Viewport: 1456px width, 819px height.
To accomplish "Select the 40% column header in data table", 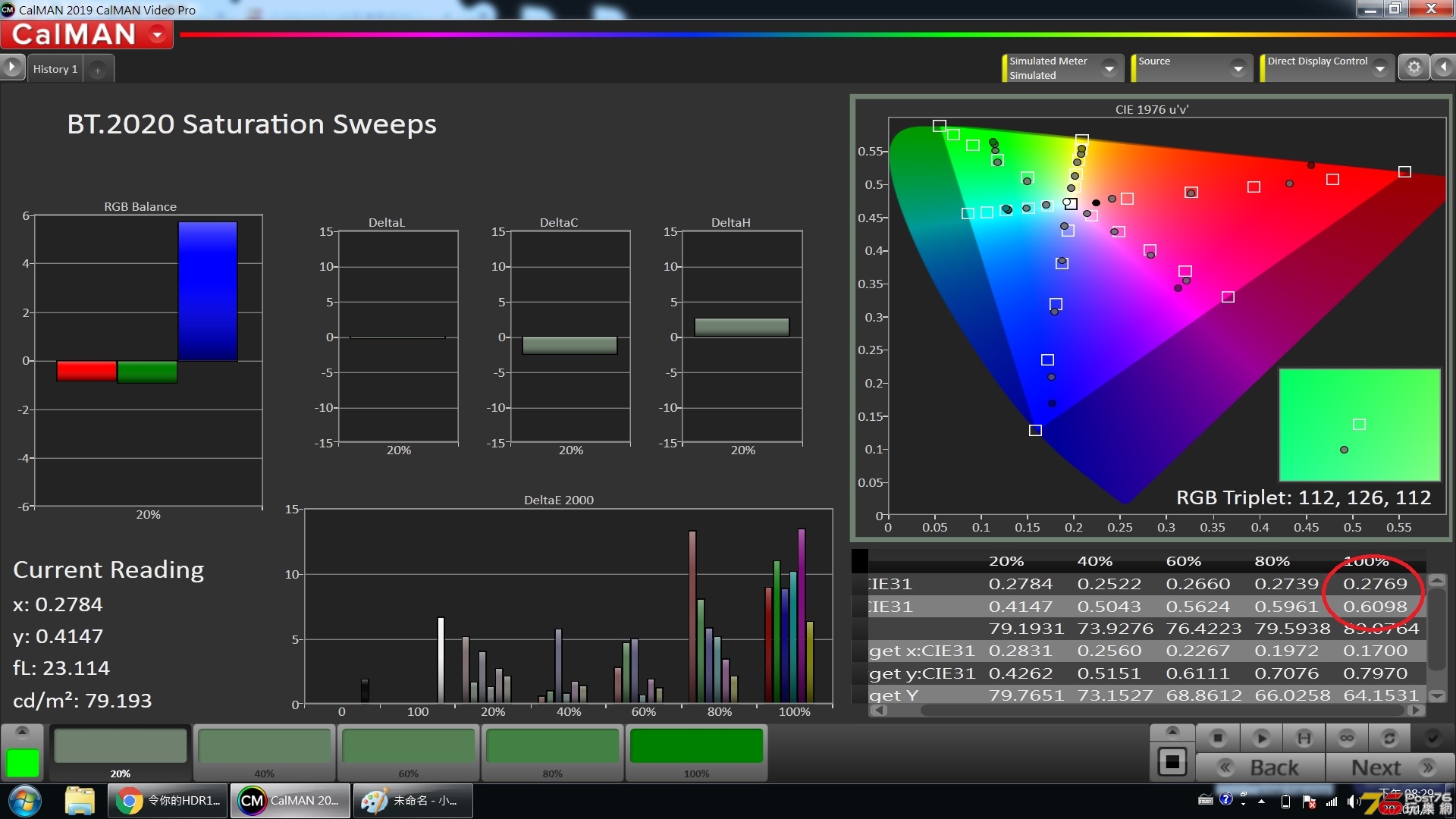I will pyautogui.click(x=1095, y=561).
